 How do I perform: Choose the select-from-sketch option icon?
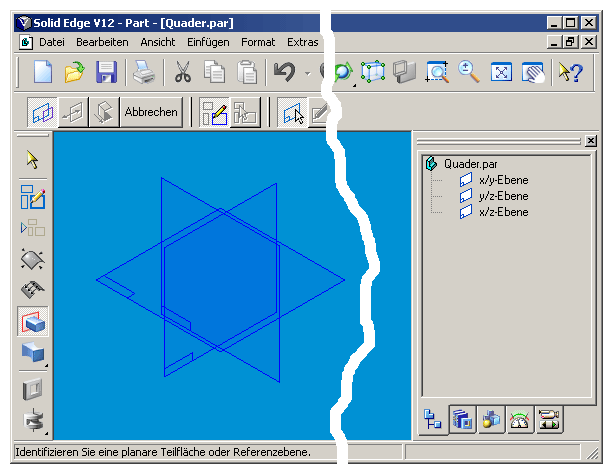pyautogui.click(x=245, y=112)
